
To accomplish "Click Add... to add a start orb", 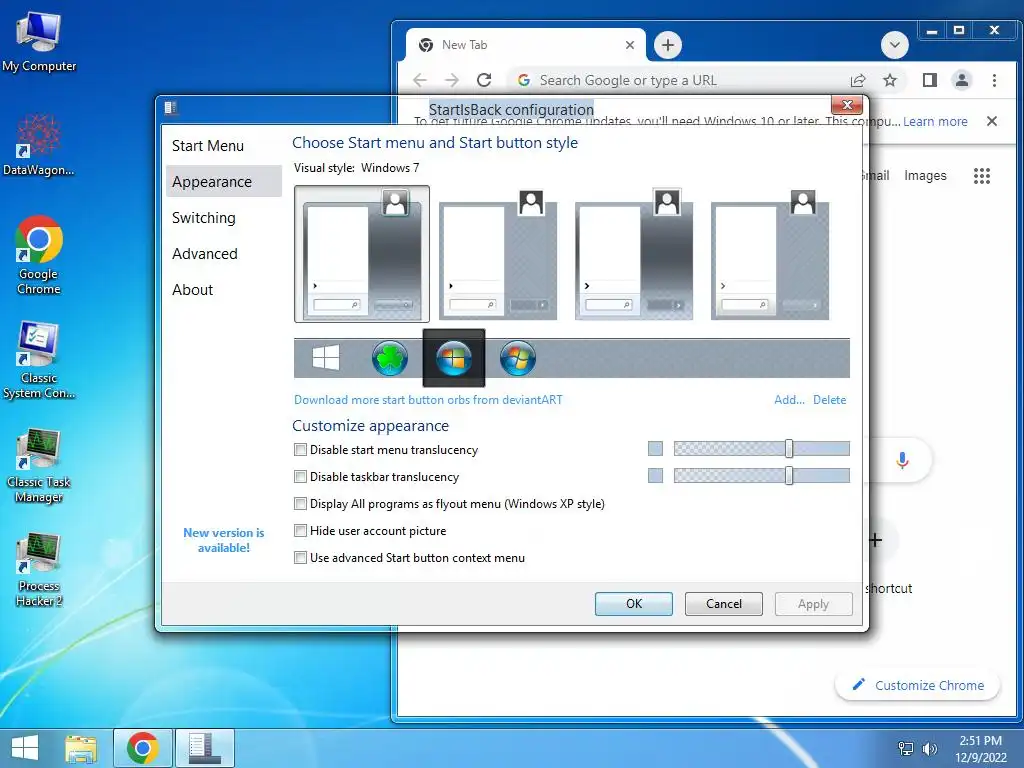I will coord(789,400).
